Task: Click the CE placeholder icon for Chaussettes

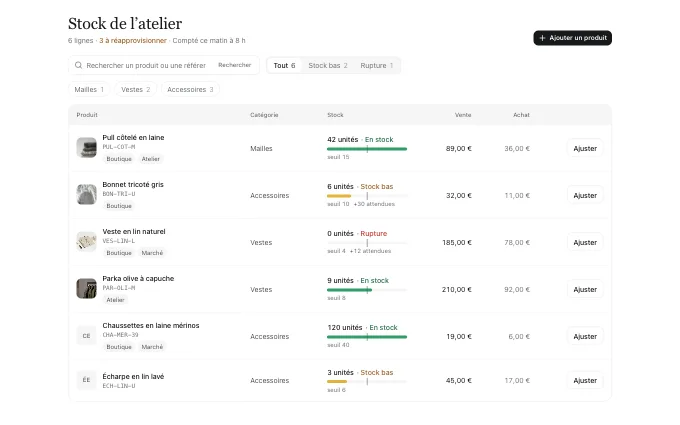Action: tap(86, 336)
